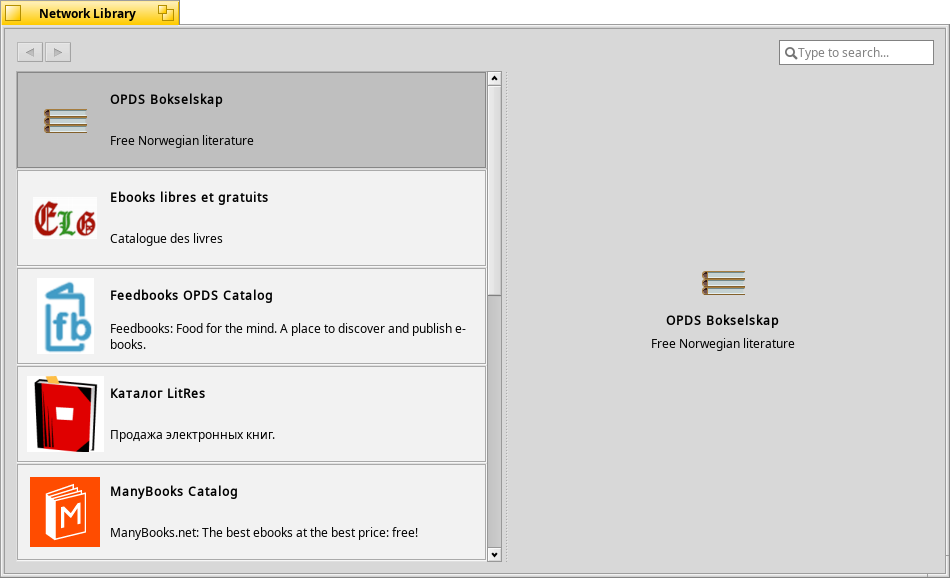
Task: Click the OPDS Bokselskap stacked books icon in list
Action: click(x=65, y=121)
